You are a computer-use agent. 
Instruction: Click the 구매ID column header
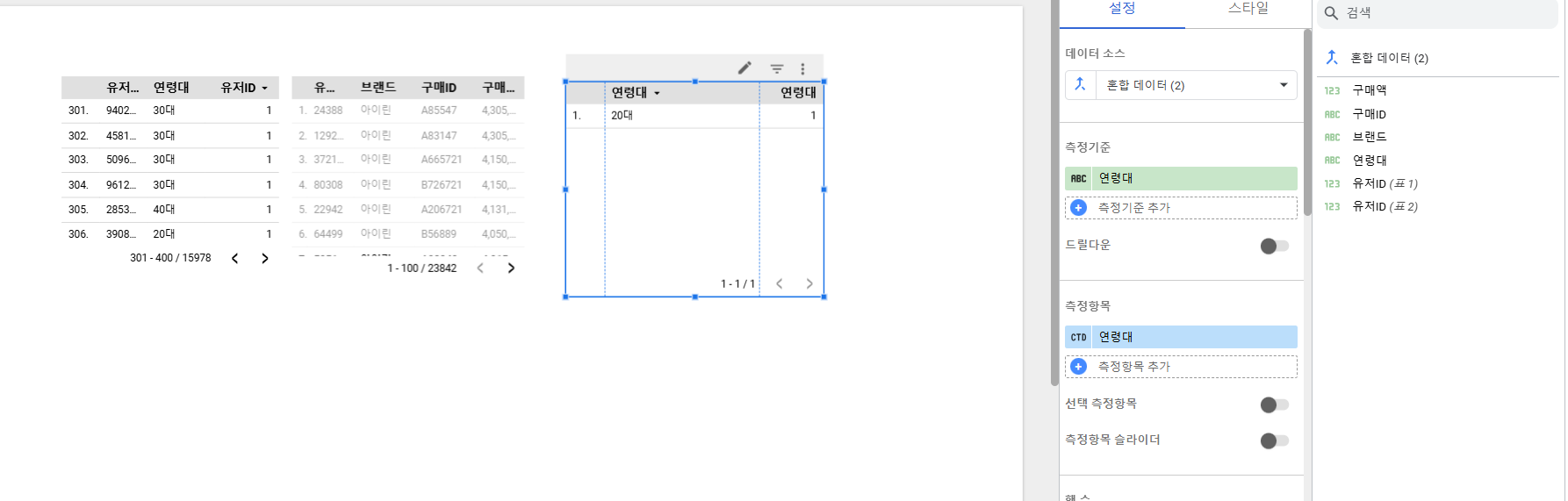[439, 87]
